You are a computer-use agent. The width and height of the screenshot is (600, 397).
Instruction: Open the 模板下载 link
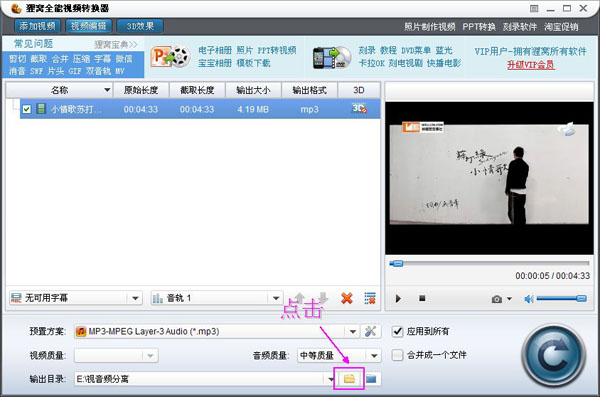253,63
